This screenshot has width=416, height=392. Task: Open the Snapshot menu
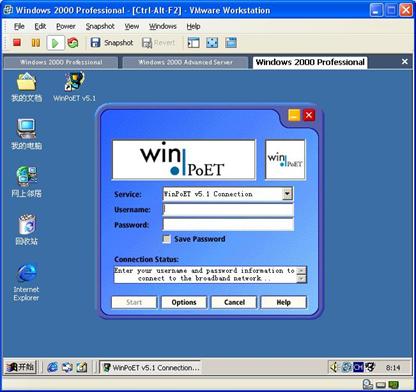tap(100, 26)
